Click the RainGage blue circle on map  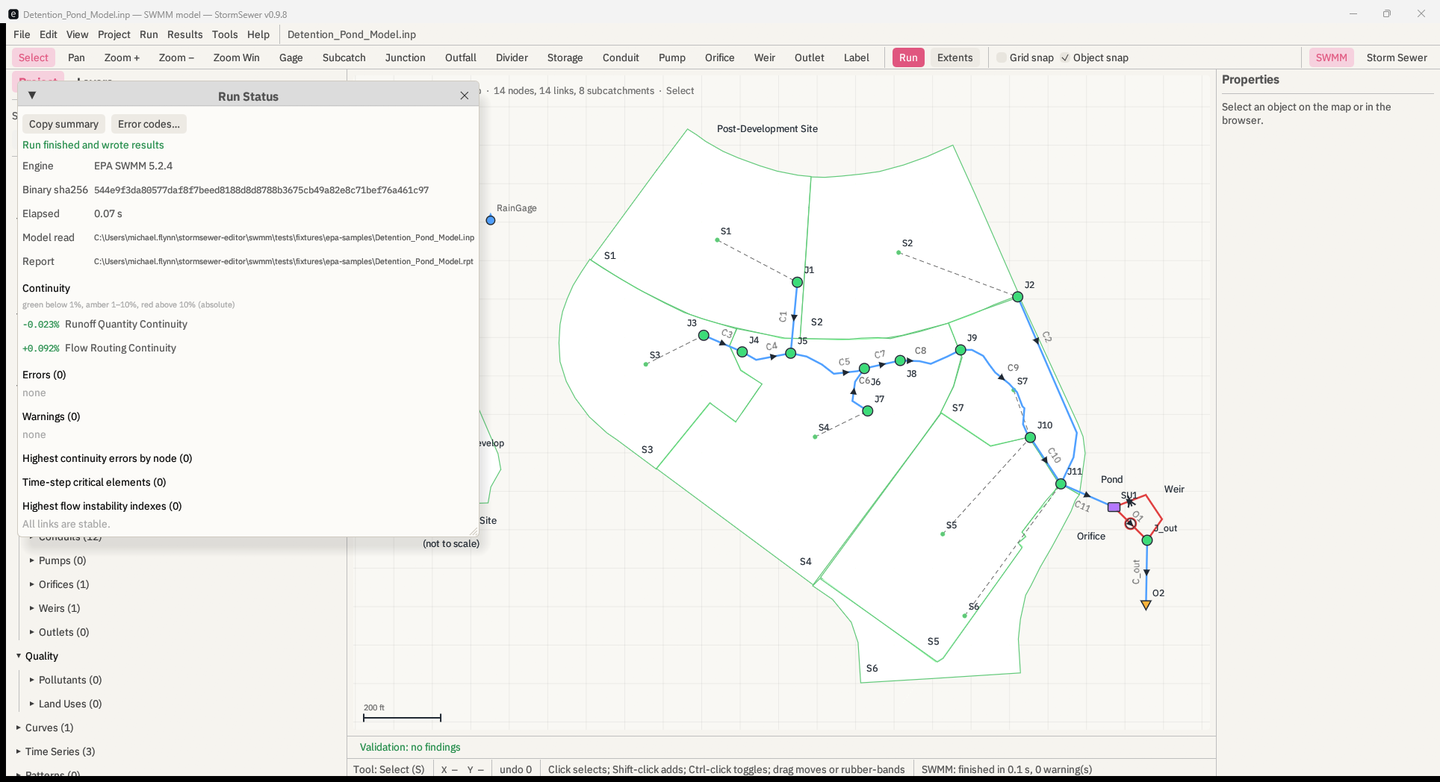[x=491, y=220]
